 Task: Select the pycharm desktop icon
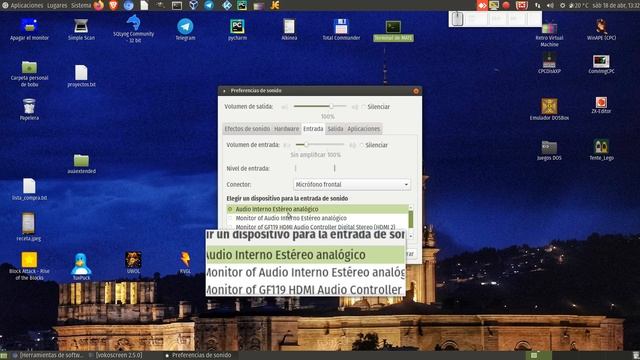[237, 29]
